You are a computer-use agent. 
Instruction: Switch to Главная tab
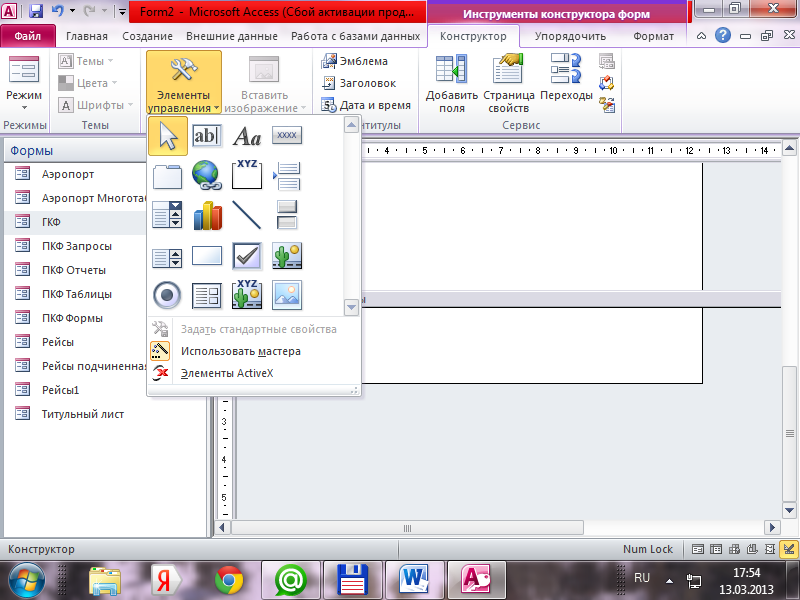(x=87, y=36)
